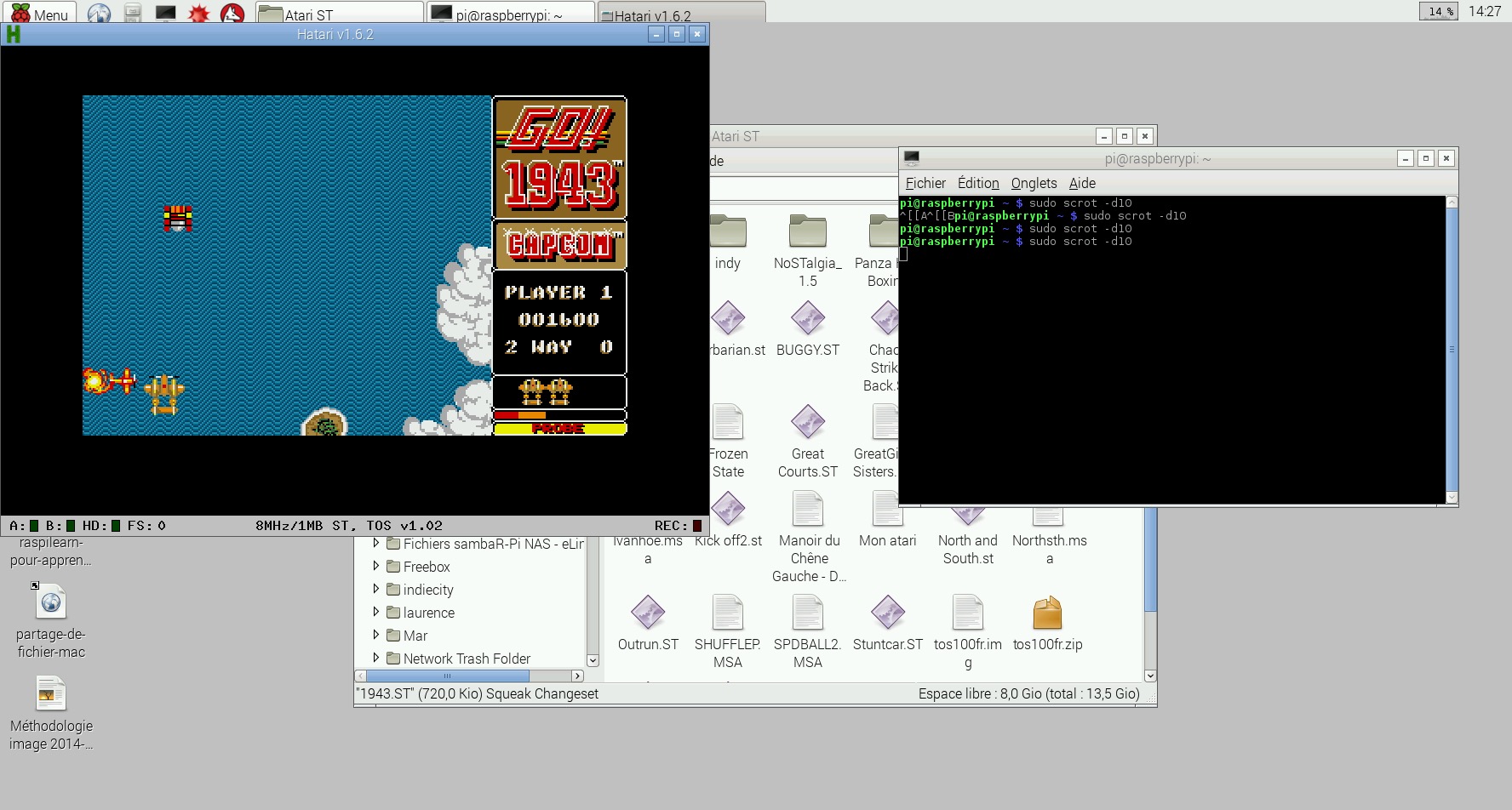Open the Aide menu in the terminal
Viewport: 1512px width, 810px height.
[x=1082, y=183]
